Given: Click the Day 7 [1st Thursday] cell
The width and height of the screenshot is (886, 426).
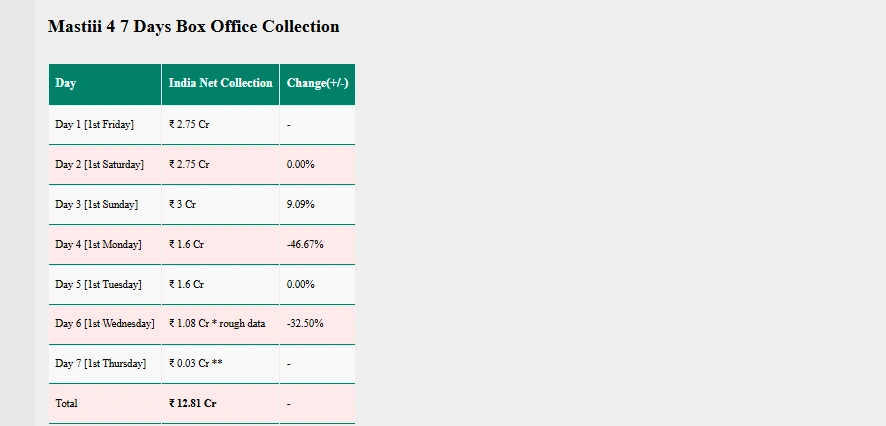Looking at the screenshot, I should click(100, 364).
